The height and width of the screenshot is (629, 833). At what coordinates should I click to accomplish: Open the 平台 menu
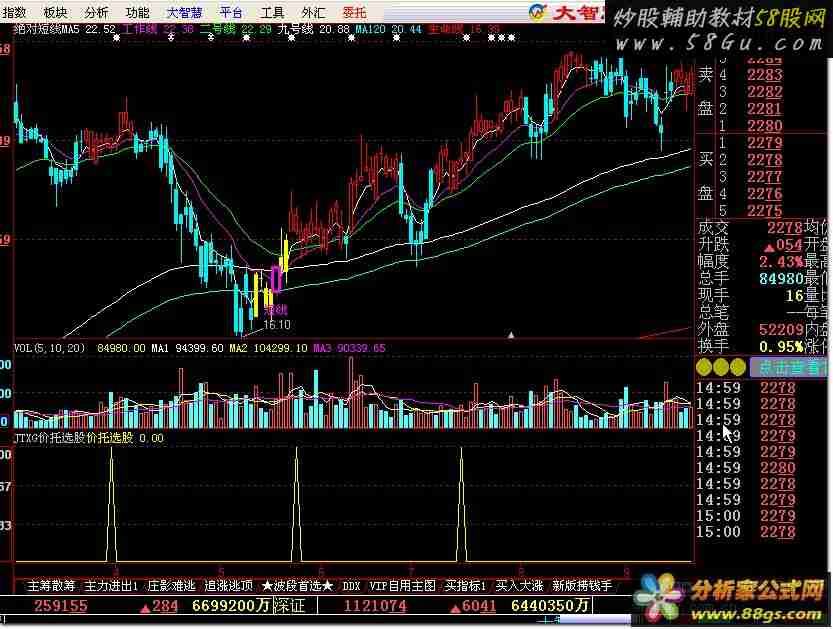coord(231,12)
